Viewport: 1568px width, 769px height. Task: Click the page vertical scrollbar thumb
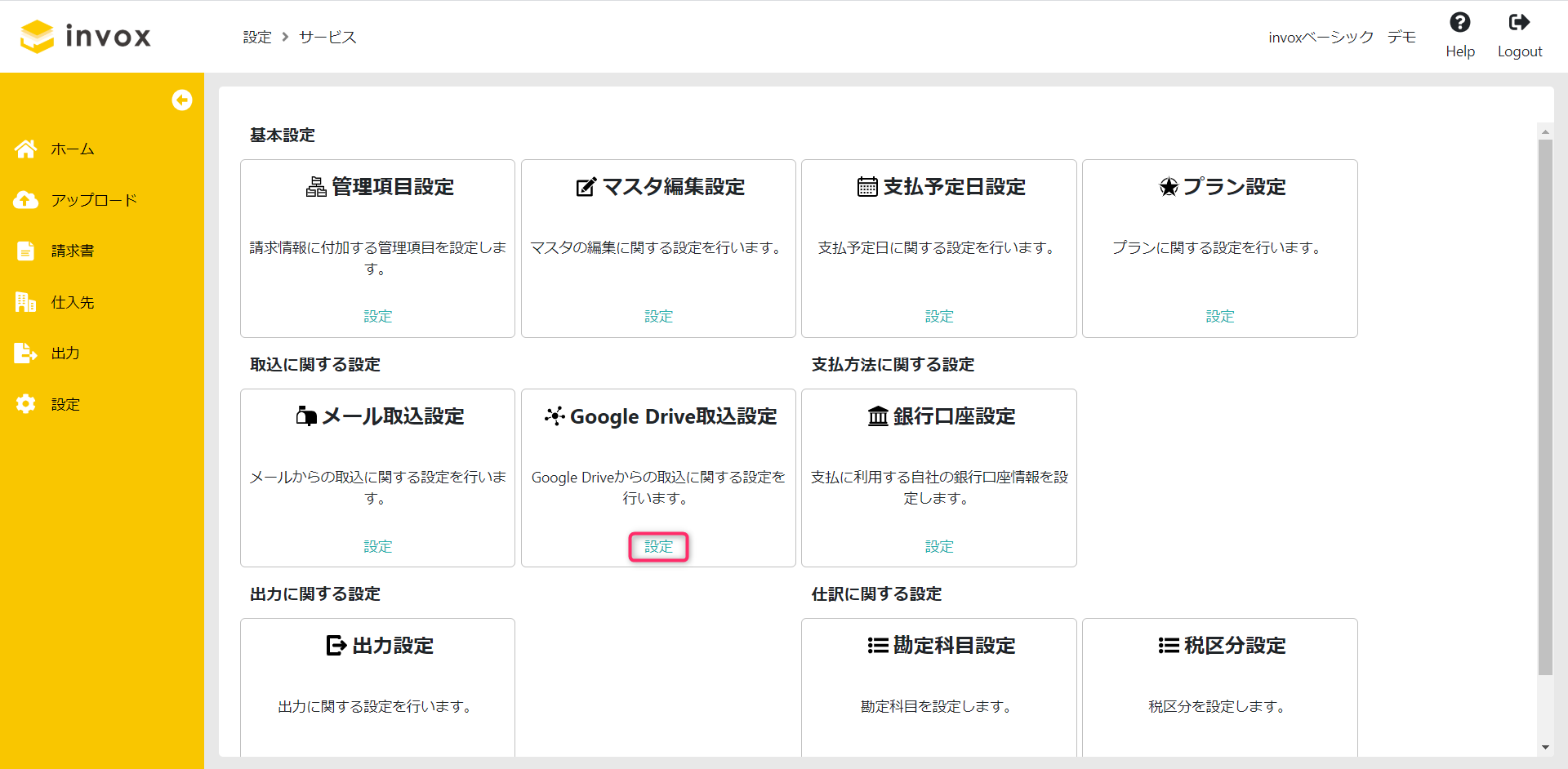coord(1545,407)
